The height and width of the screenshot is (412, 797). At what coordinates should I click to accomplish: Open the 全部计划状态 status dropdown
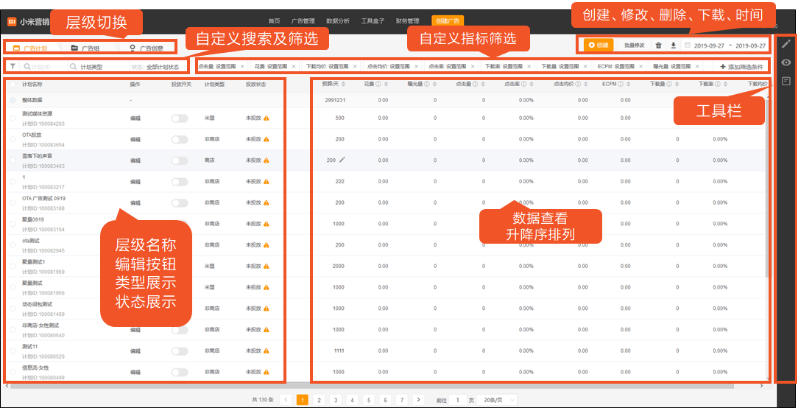point(158,67)
